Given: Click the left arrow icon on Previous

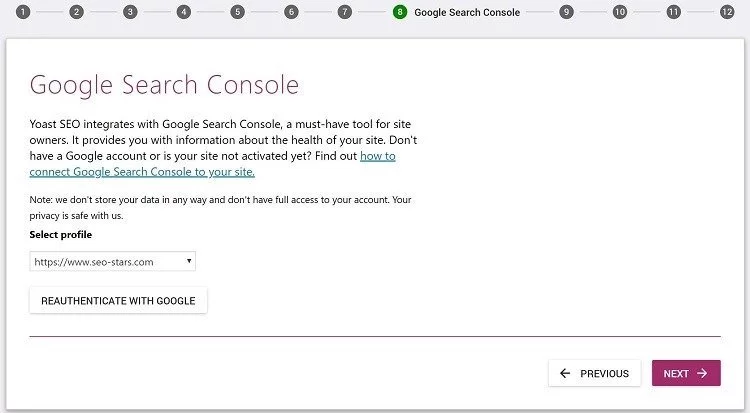Looking at the screenshot, I should coord(565,373).
